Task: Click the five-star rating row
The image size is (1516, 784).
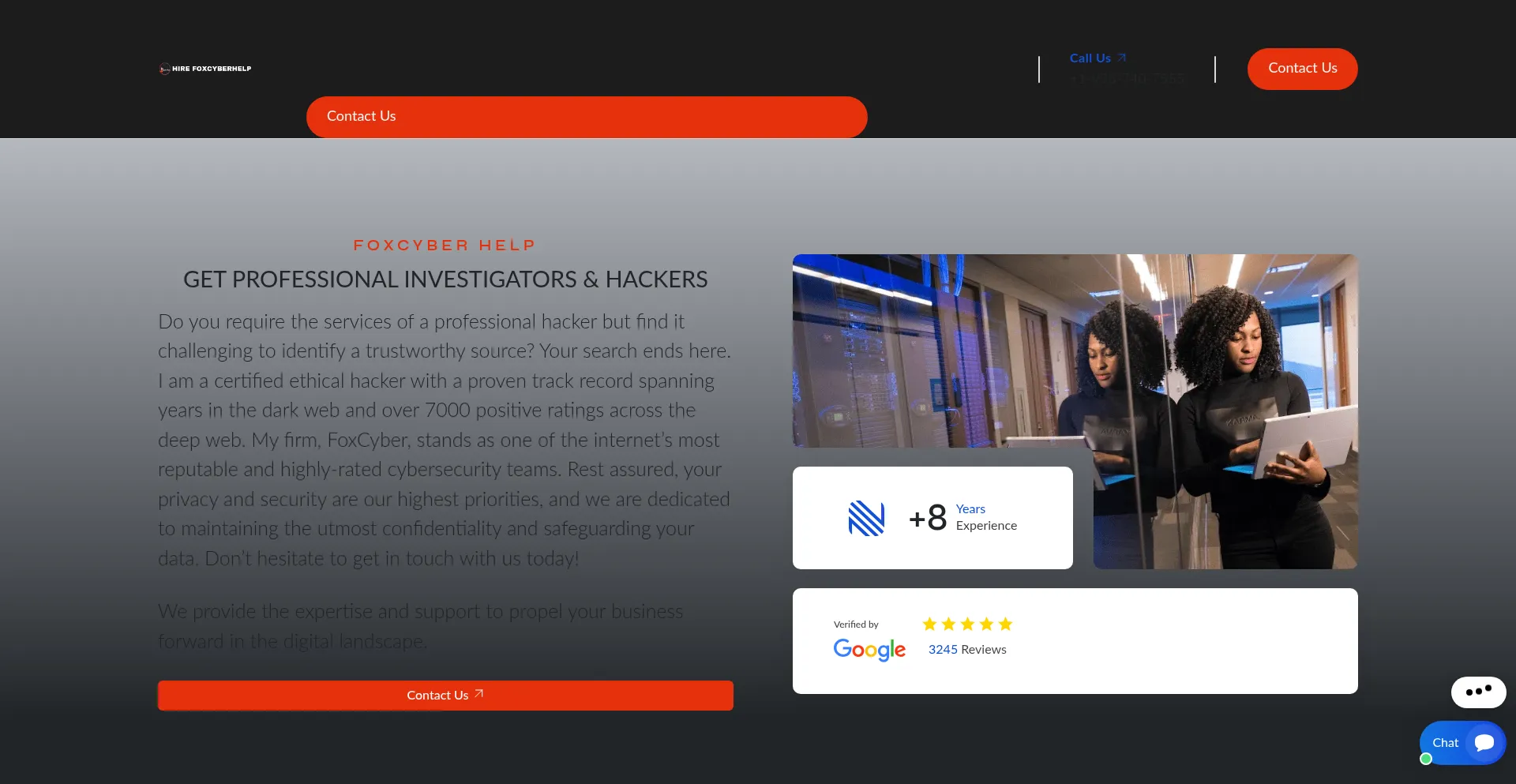Action: tap(967, 625)
